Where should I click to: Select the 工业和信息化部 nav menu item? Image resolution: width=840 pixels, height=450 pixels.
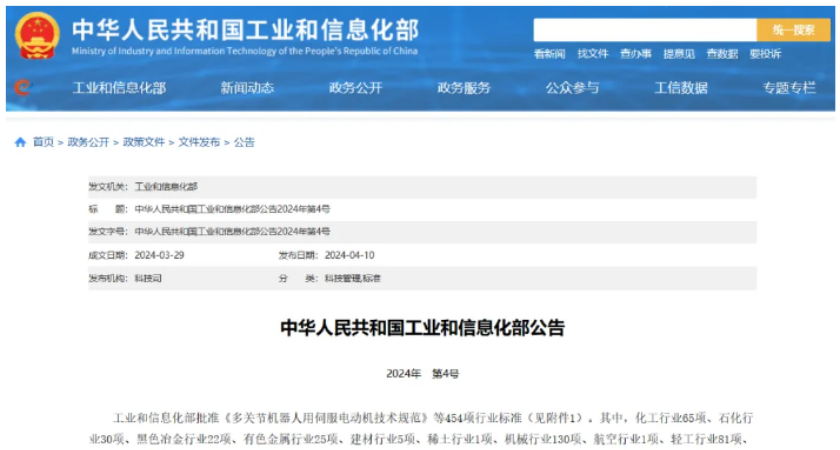tap(119, 88)
